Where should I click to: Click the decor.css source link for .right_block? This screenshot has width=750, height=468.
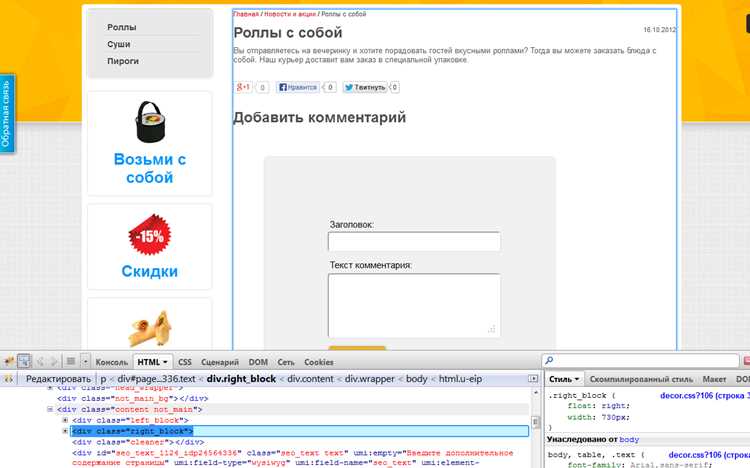[705, 396]
